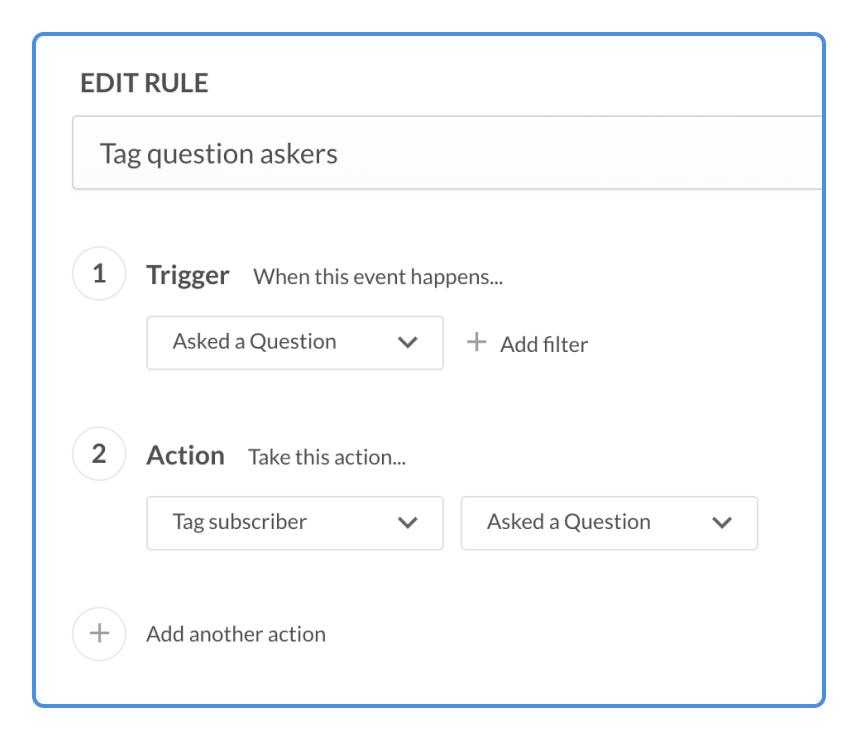Open the trigger event "Asked a Question" dropdown
This screenshot has height=754, width=864.
(x=294, y=342)
